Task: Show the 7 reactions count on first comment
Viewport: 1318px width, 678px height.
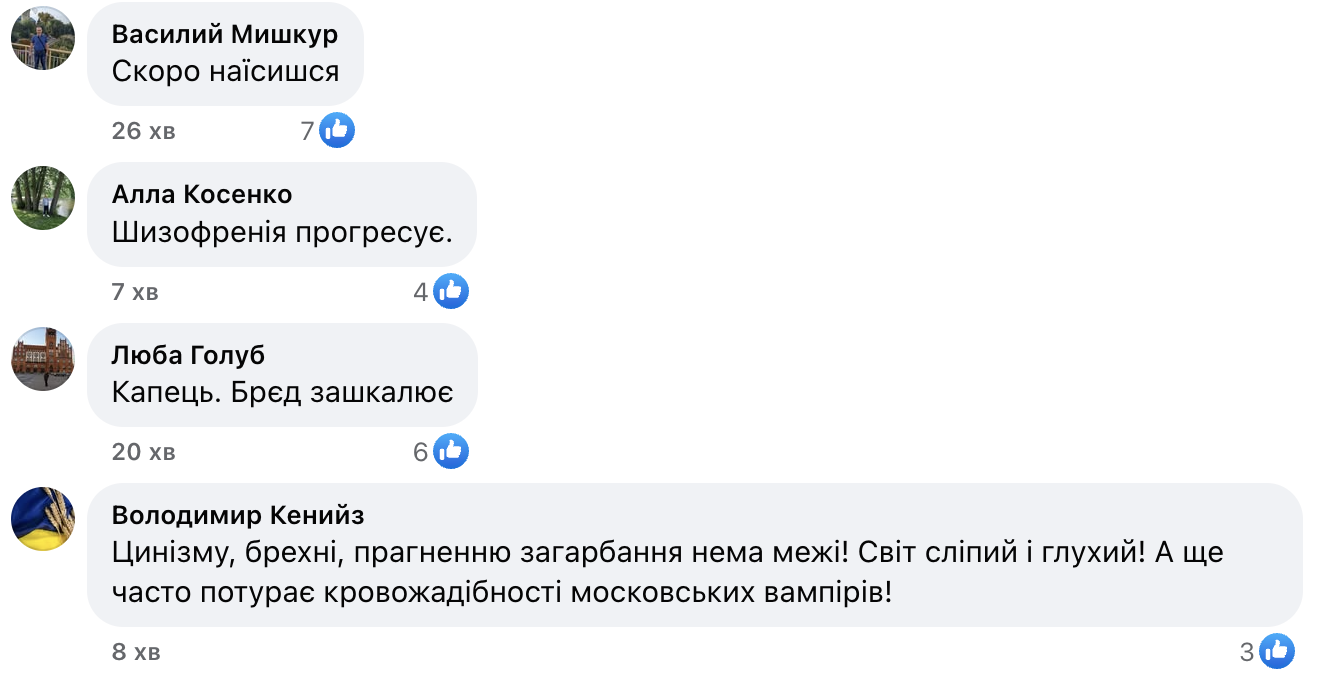Action: click(308, 131)
